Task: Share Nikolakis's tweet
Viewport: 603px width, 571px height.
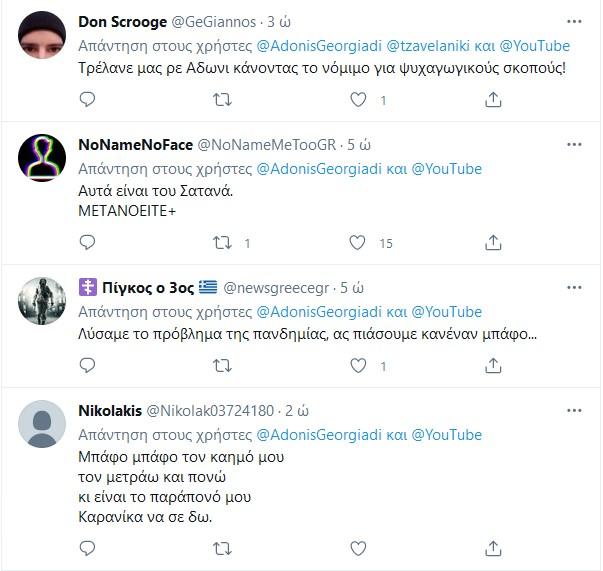Action: tap(492, 548)
